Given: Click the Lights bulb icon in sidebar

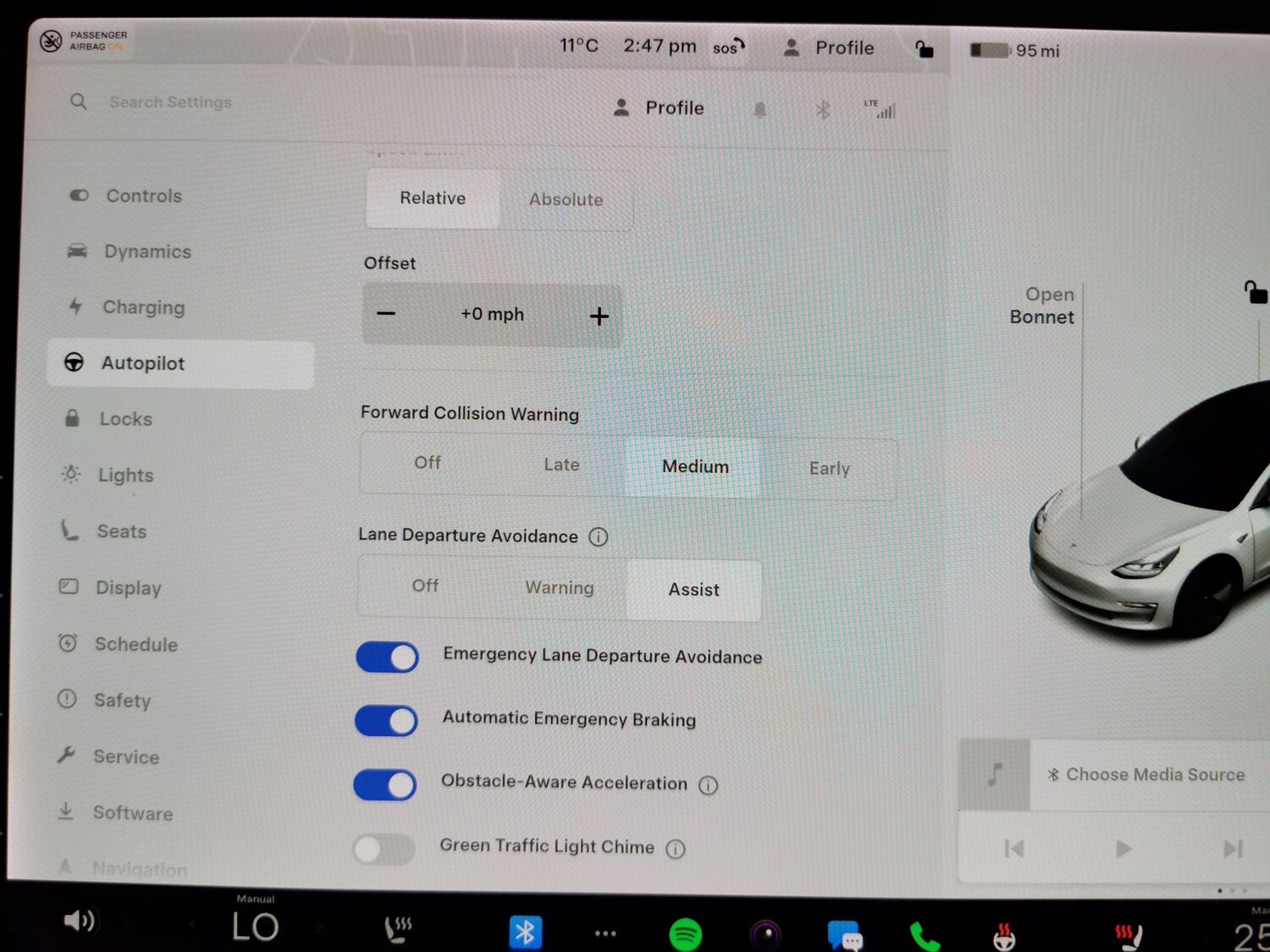Looking at the screenshot, I should tap(72, 475).
